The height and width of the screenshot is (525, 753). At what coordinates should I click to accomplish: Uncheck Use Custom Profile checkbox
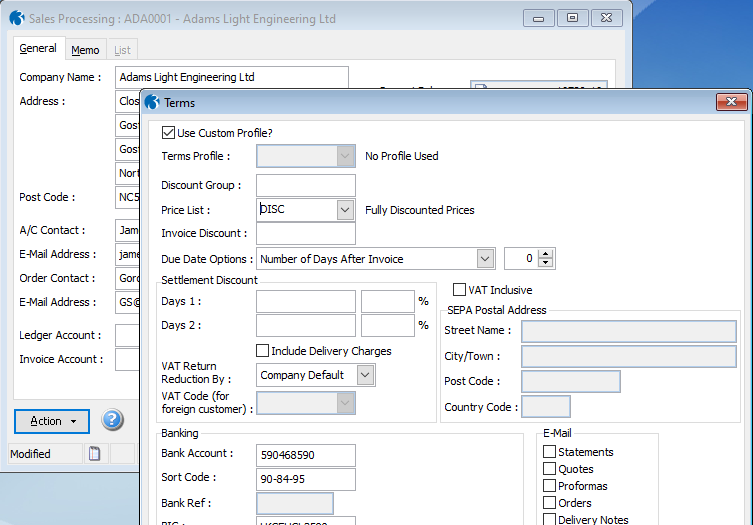coord(169,133)
